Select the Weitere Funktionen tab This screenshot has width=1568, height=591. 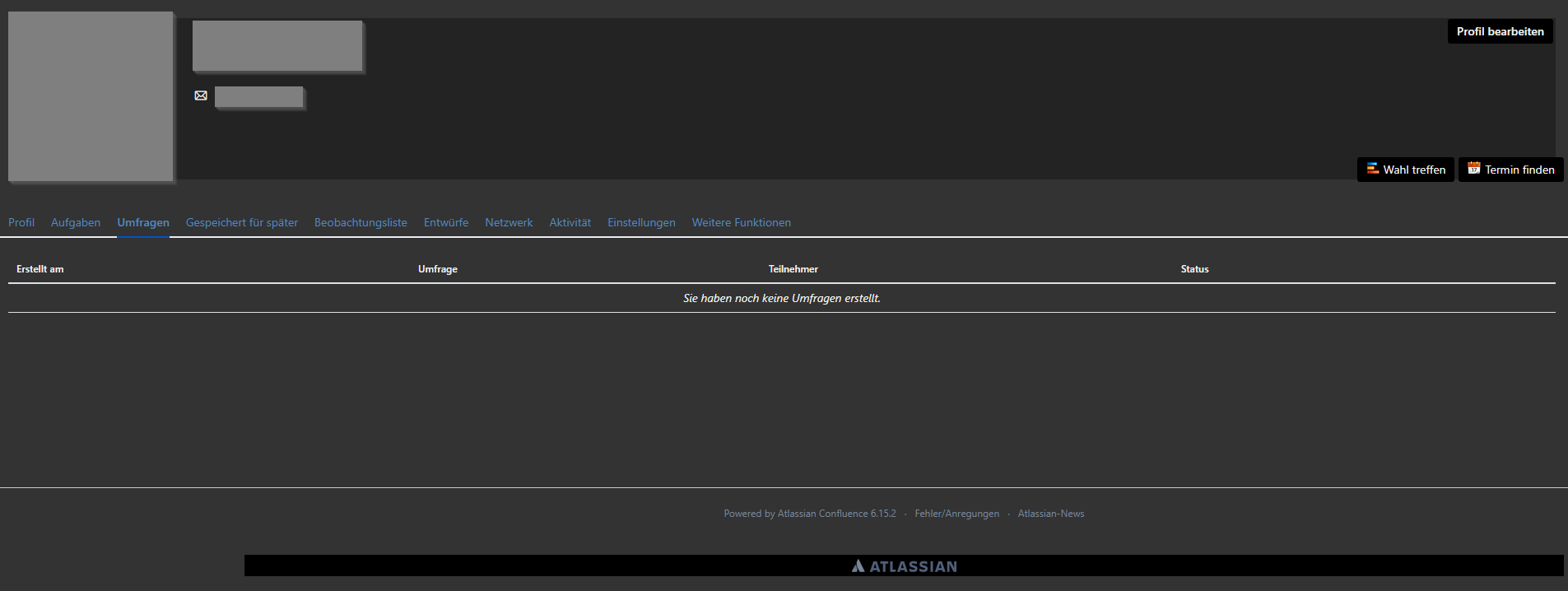pyautogui.click(x=741, y=222)
